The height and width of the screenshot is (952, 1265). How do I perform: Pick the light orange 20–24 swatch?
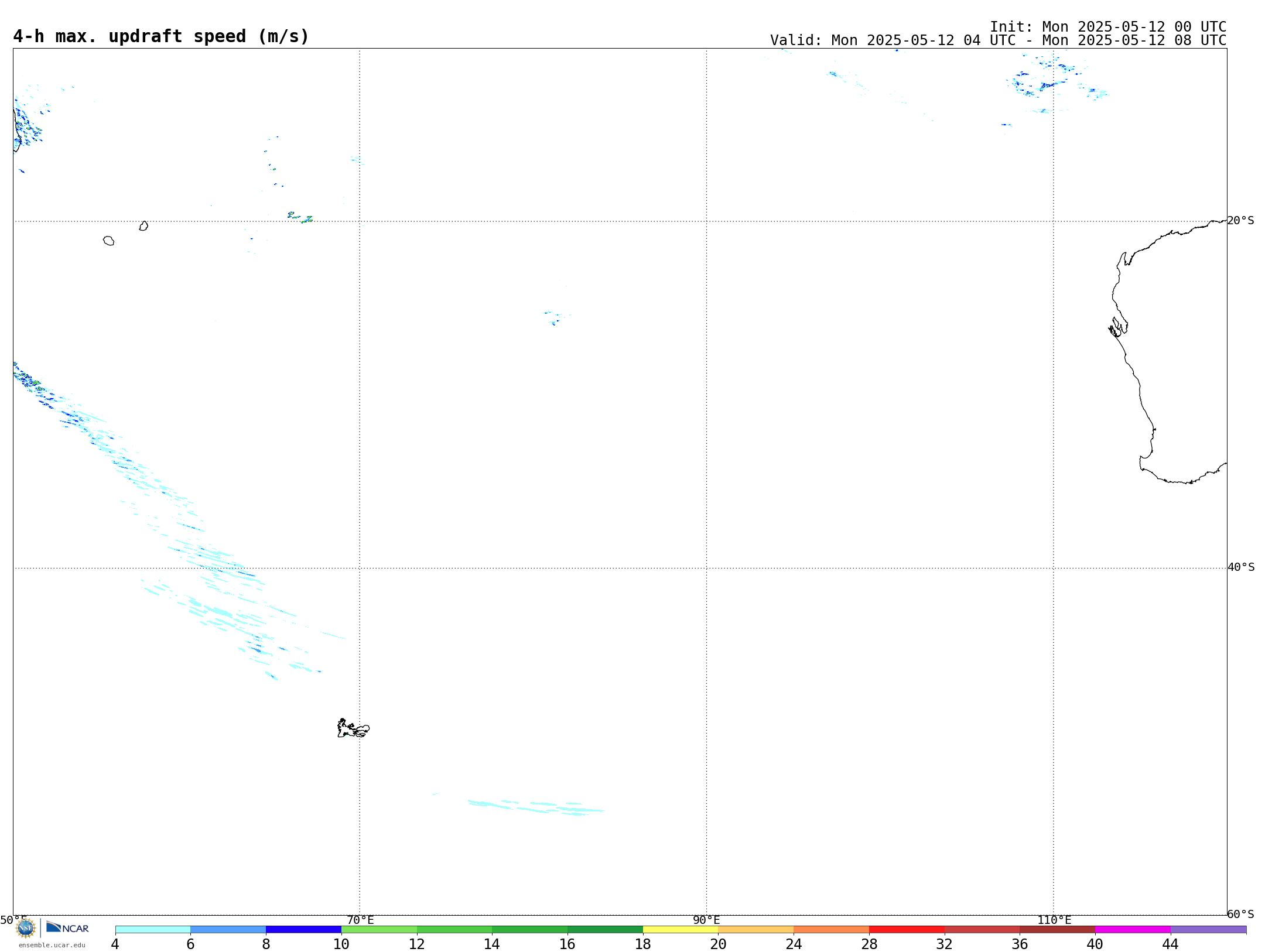(x=756, y=930)
